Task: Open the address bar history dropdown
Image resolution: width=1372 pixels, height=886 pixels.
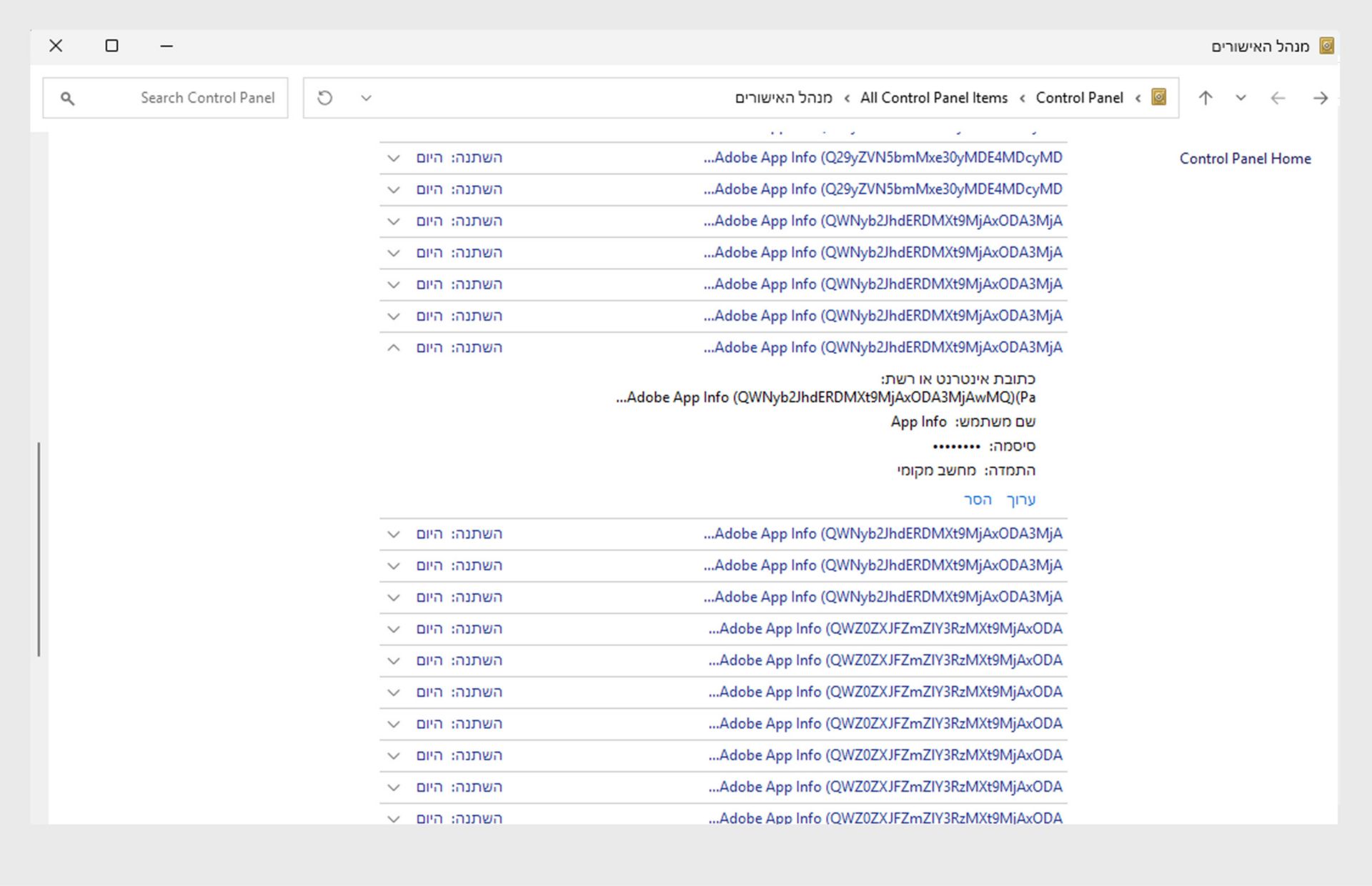Action: (x=366, y=98)
